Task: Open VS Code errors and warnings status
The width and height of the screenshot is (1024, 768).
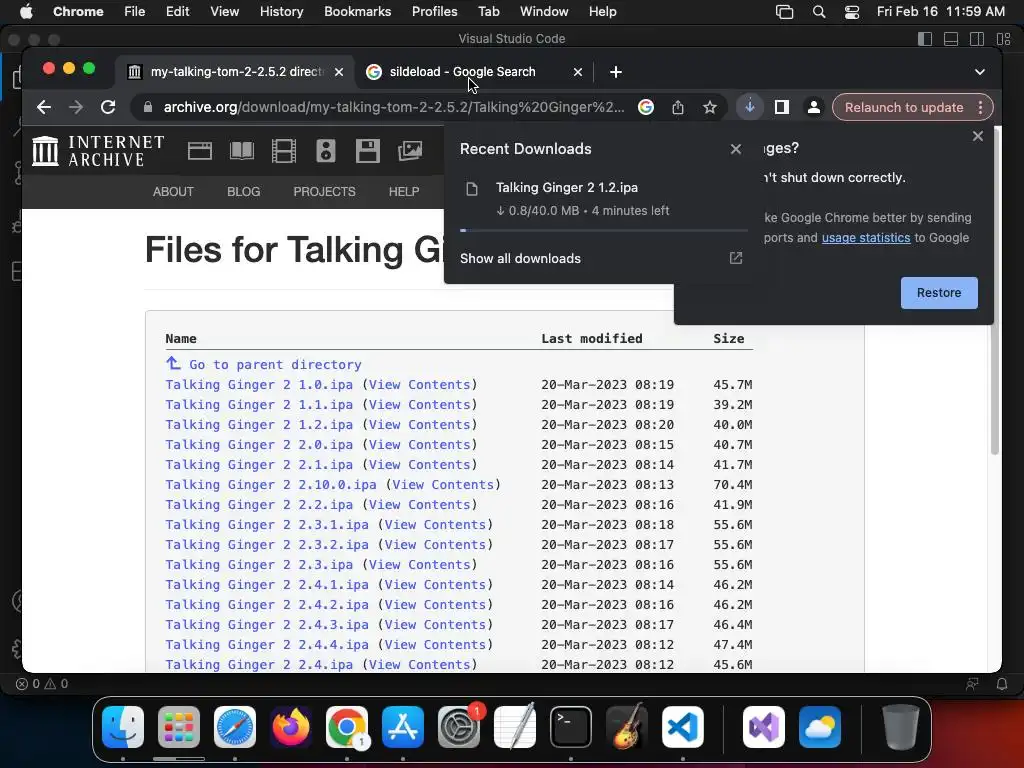Action: [42, 684]
